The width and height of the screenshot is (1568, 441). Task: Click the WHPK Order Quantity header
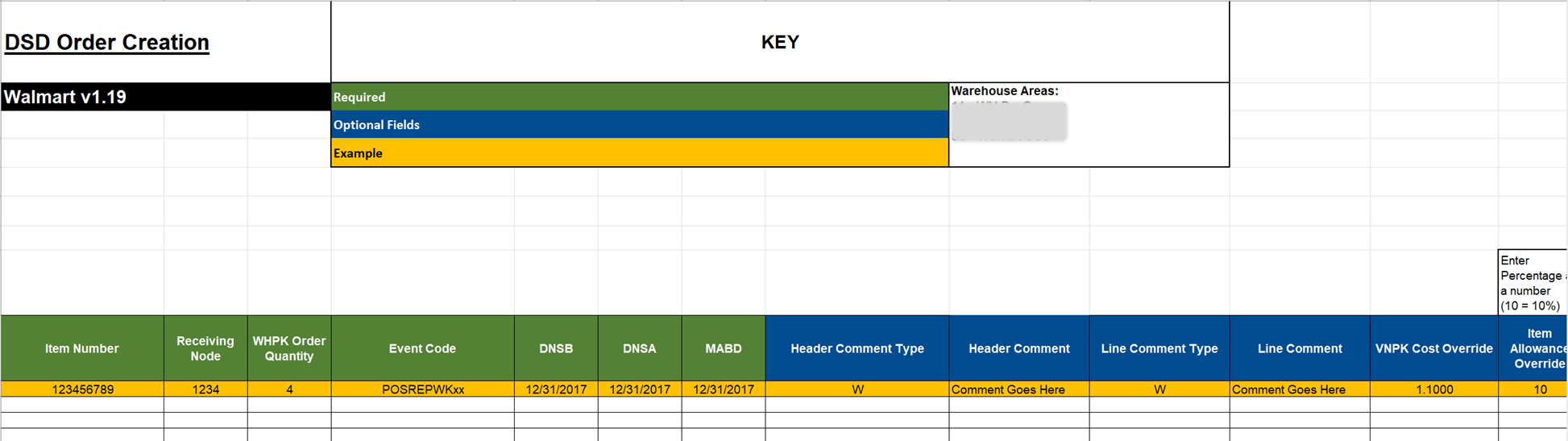coord(289,348)
